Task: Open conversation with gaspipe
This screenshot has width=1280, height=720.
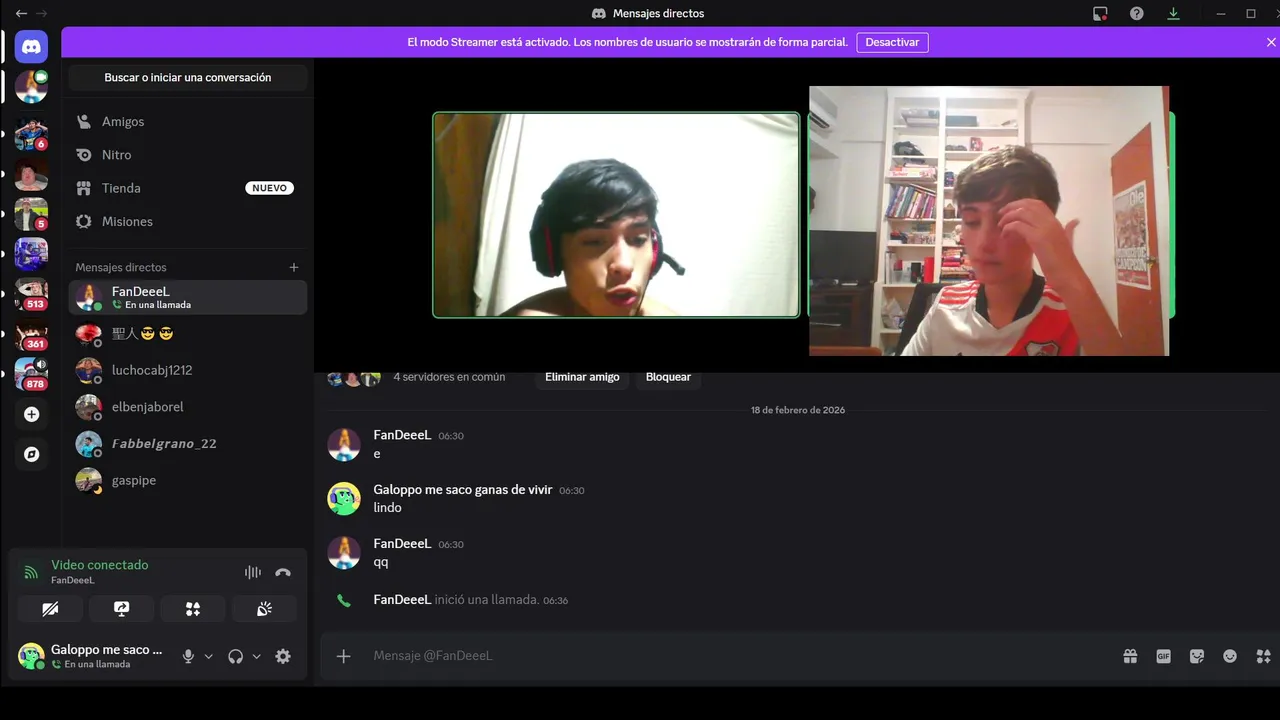Action: click(x=188, y=480)
